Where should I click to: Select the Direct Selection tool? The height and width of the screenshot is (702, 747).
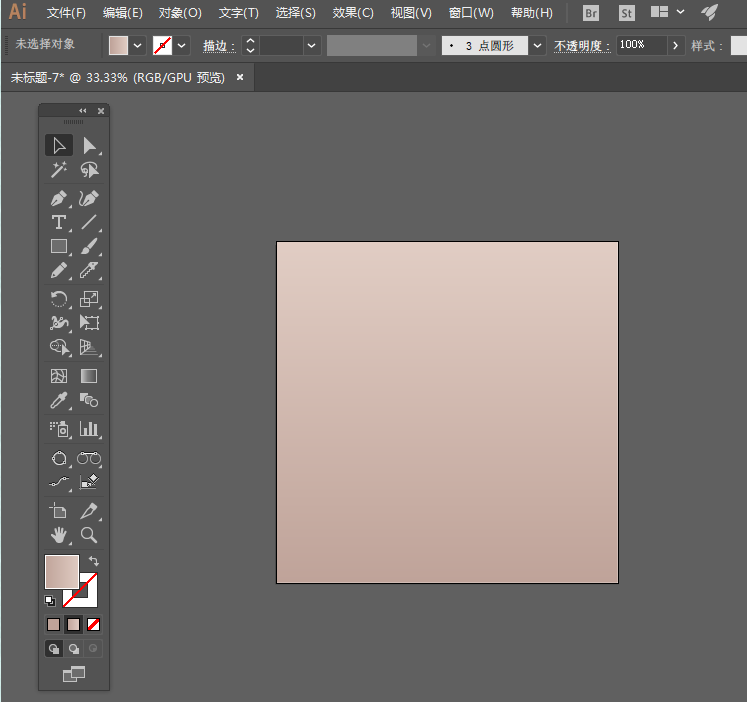pos(89,145)
